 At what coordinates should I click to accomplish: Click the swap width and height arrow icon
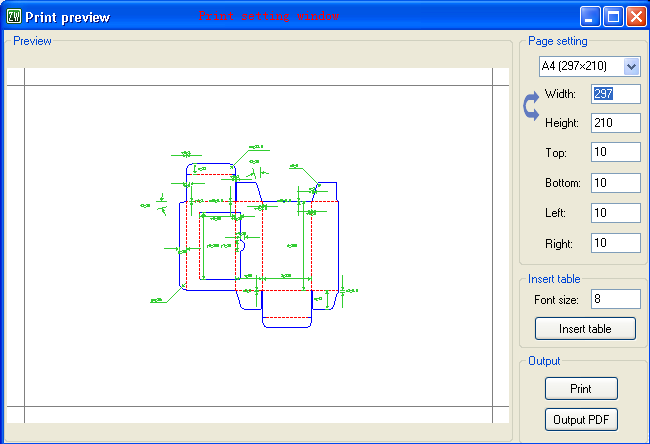pos(531,107)
